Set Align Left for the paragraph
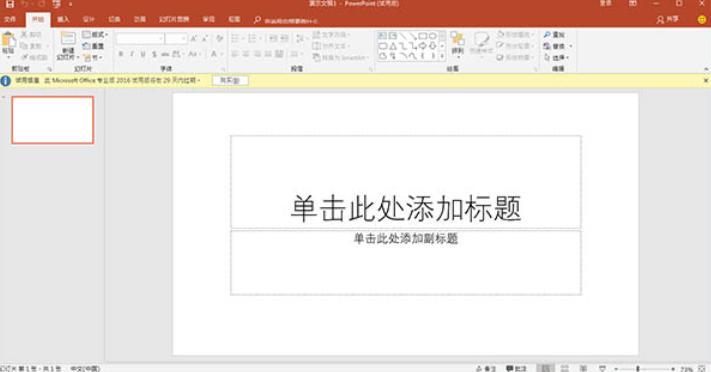Image resolution: width=711 pixels, height=372 pixels. [235, 54]
